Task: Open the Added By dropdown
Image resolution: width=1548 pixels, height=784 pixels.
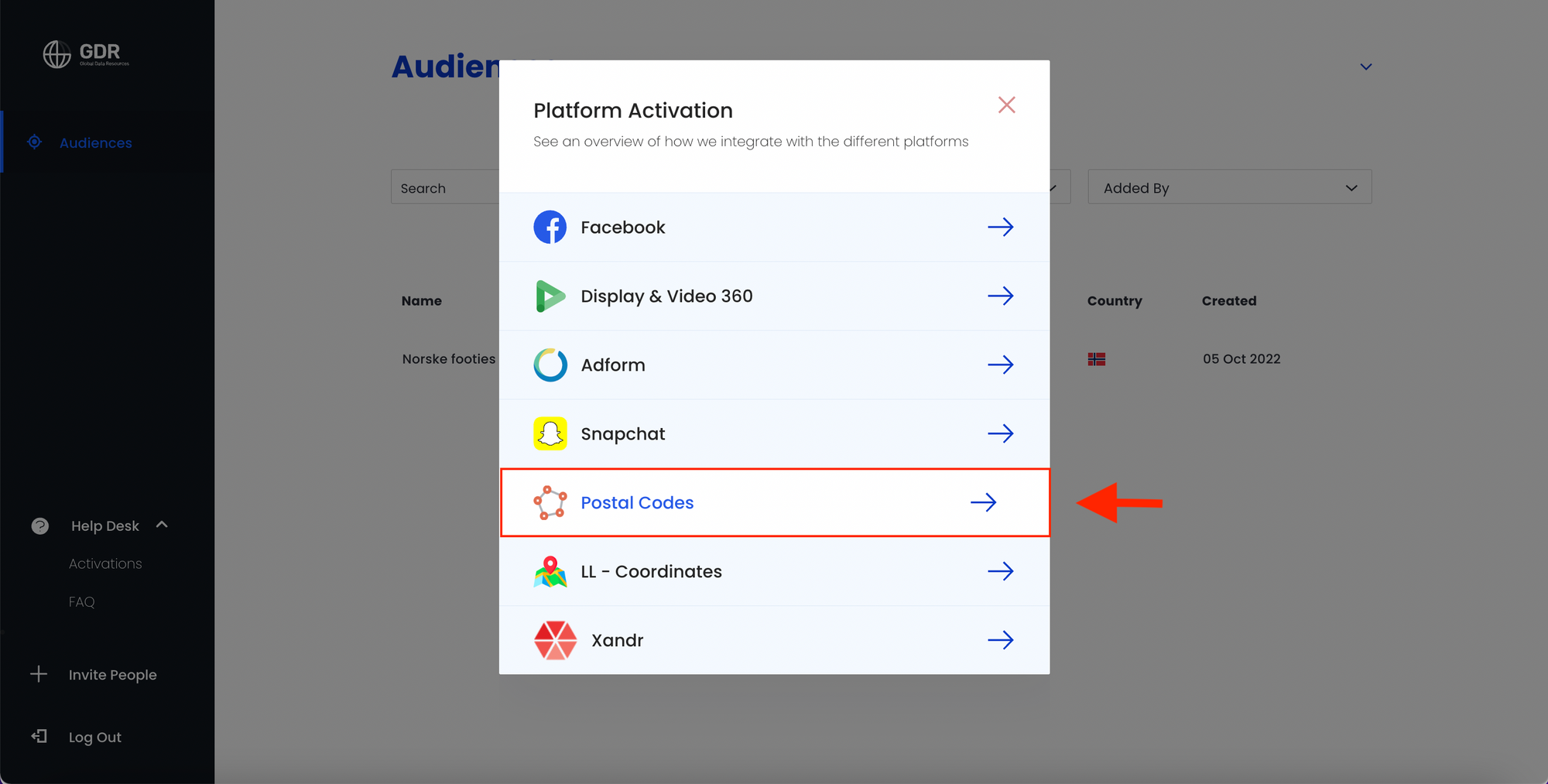Action: click(x=1229, y=187)
